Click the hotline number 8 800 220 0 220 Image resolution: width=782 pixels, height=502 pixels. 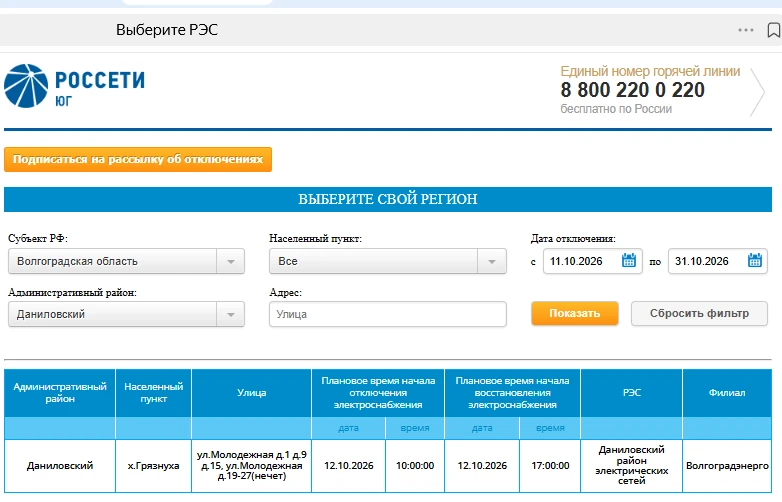click(x=632, y=90)
